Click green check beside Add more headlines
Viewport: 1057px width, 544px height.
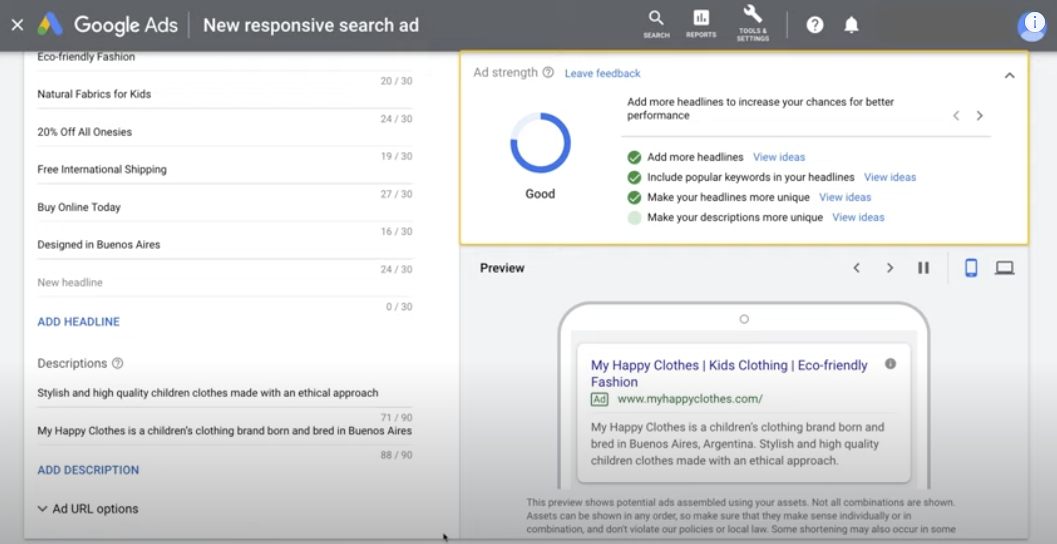tap(634, 157)
